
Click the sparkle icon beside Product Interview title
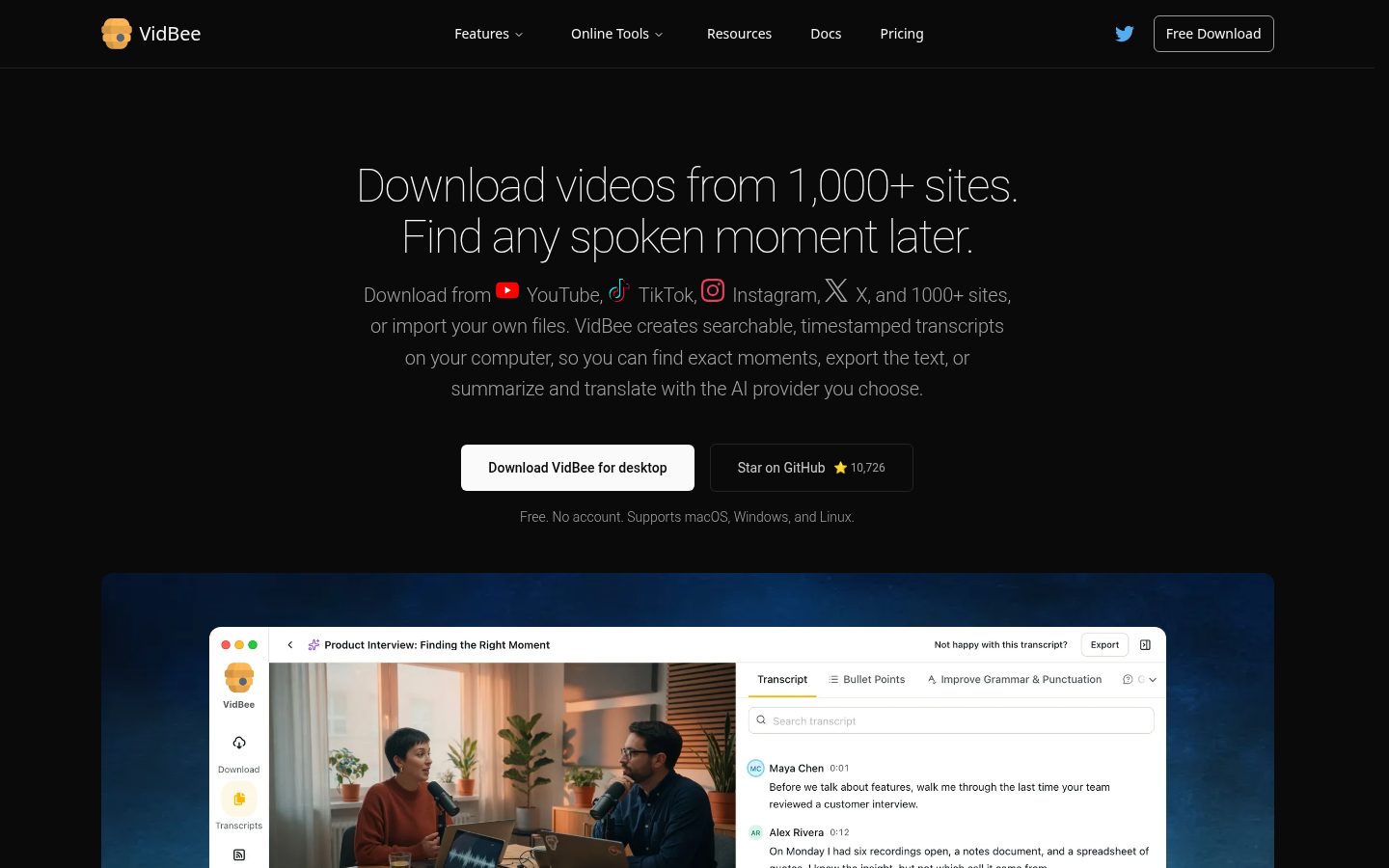pyautogui.click(x=313, y=645)
